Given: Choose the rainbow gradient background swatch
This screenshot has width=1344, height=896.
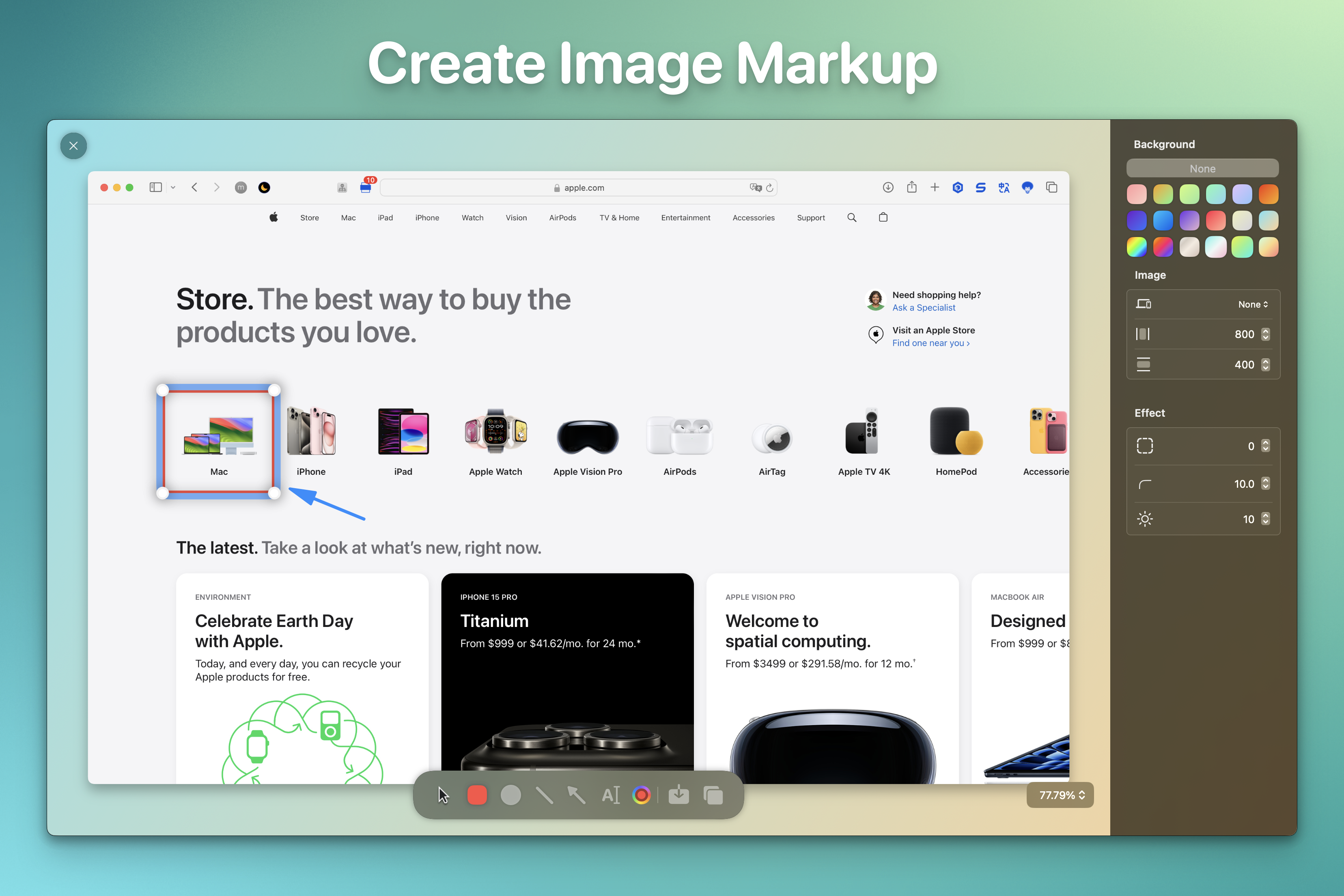Looking at the screenshot, I should click(x=1137, y=247).
